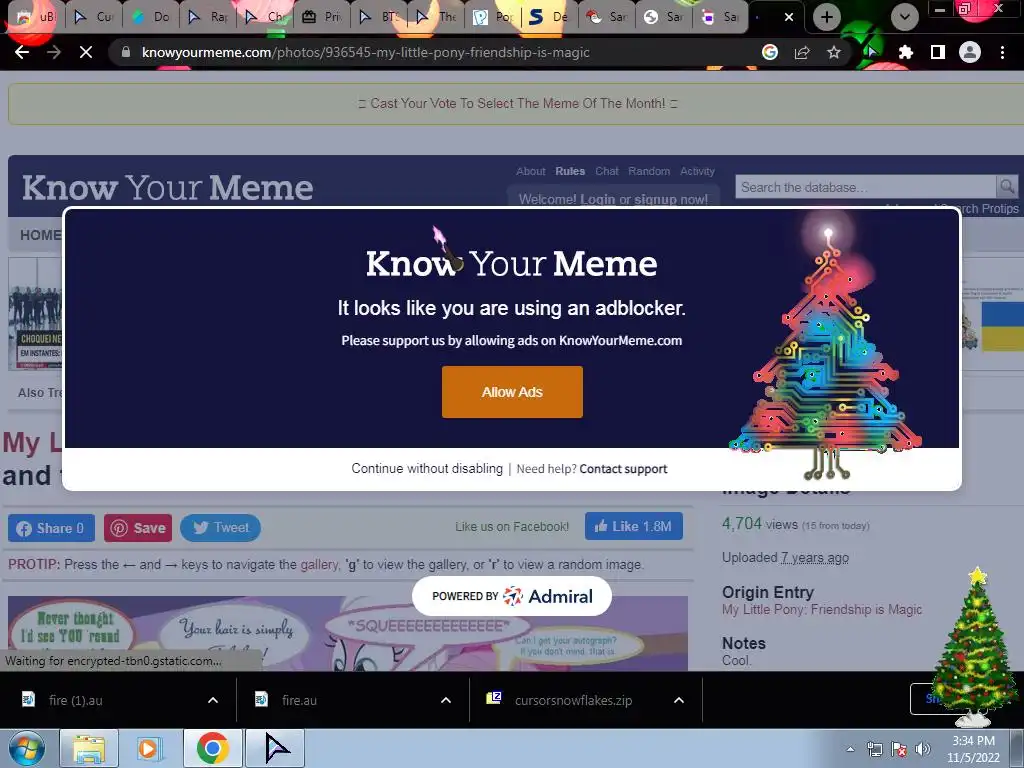Expand options for cursorsnowflakes.zip download
The width and height of the screenshot is (1024, 768).
coord(679,700)
